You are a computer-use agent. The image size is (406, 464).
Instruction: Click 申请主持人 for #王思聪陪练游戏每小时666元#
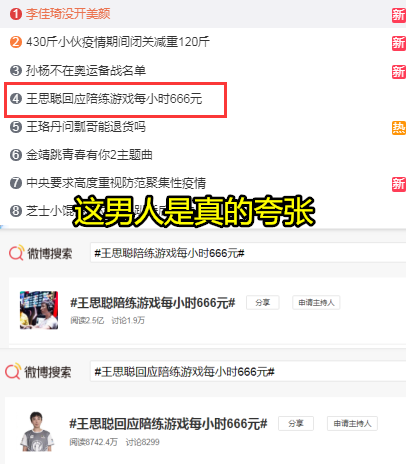[x=316, y=302]
